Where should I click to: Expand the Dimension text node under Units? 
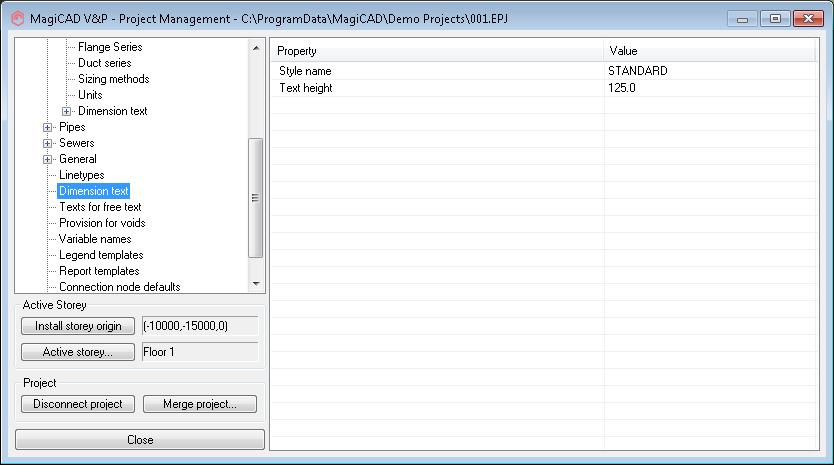(x=66, y=111)
